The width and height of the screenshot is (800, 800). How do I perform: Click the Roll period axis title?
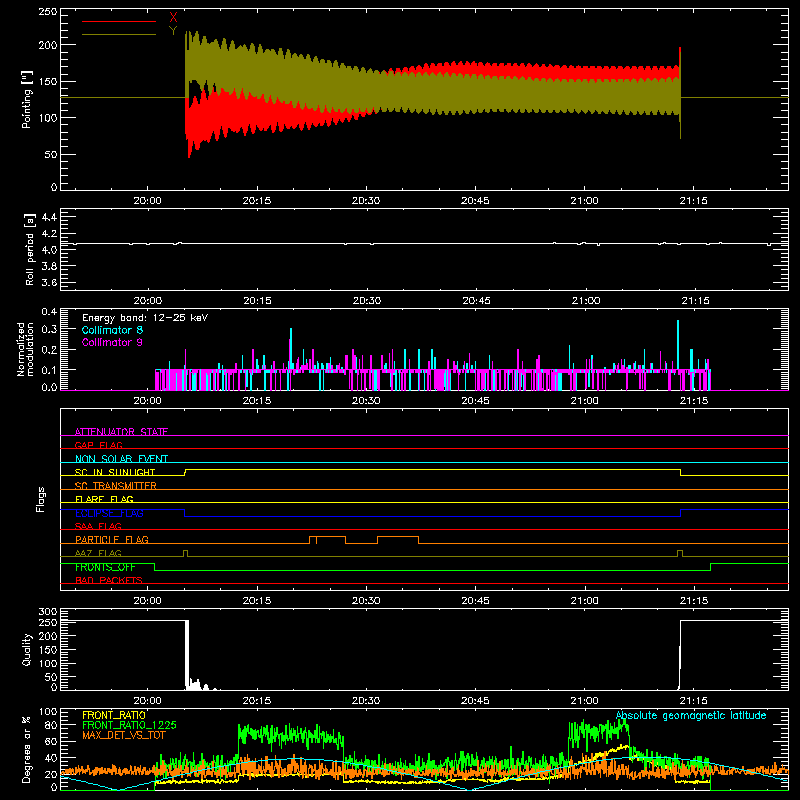(x=30, y=249)
